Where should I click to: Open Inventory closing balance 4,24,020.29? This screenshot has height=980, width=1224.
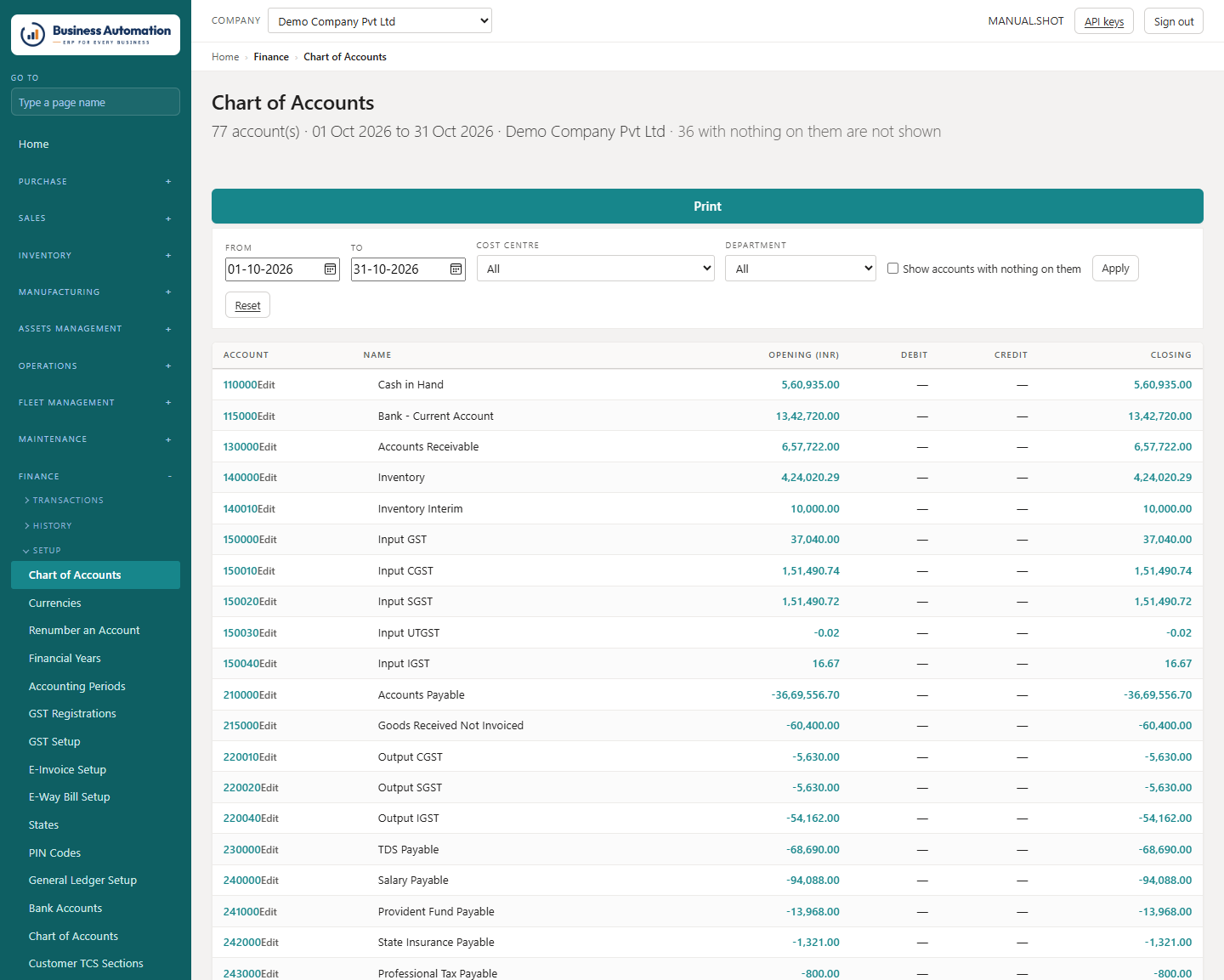[x=1163, y=478]
